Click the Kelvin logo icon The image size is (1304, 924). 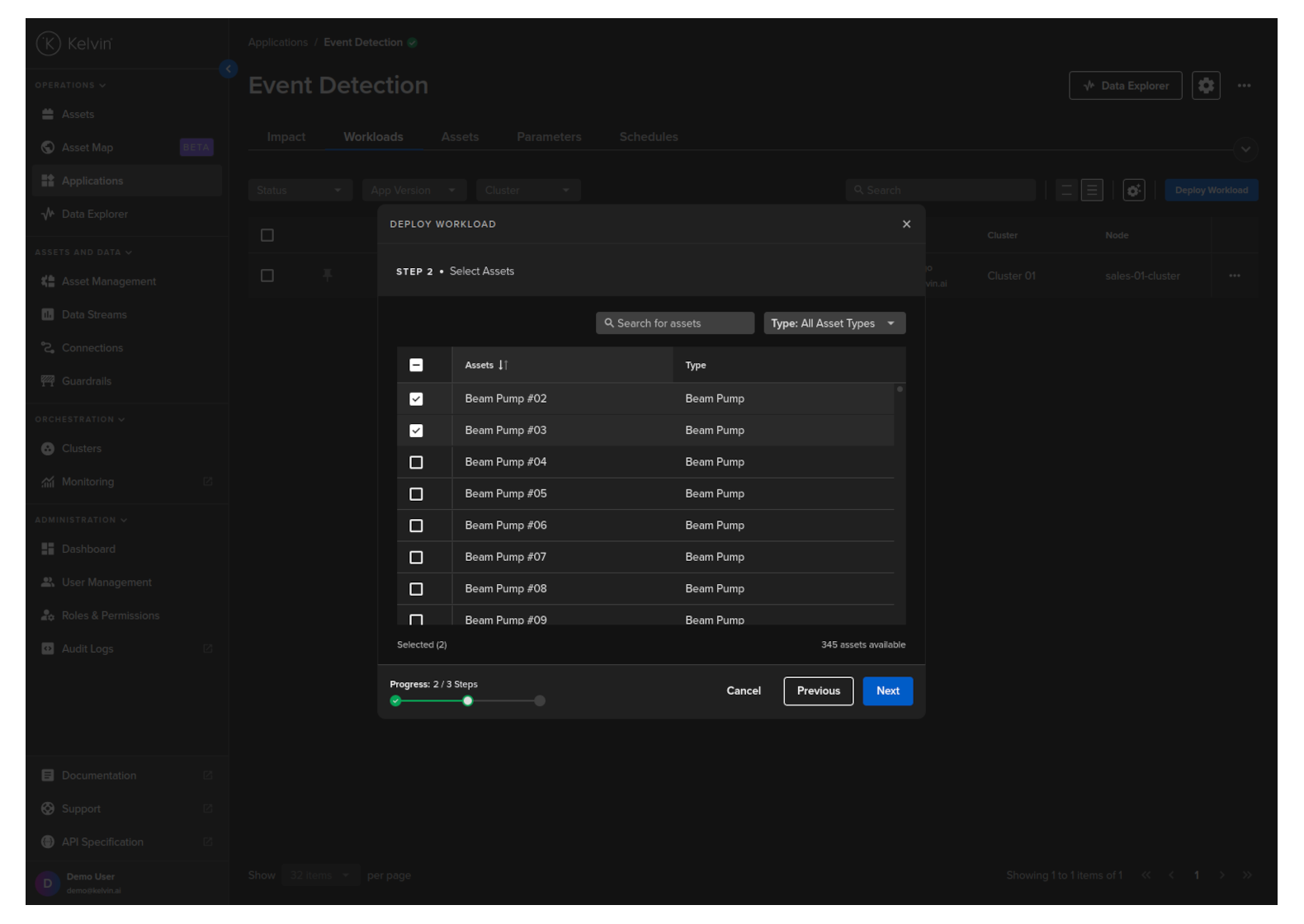tap(49, 44)
